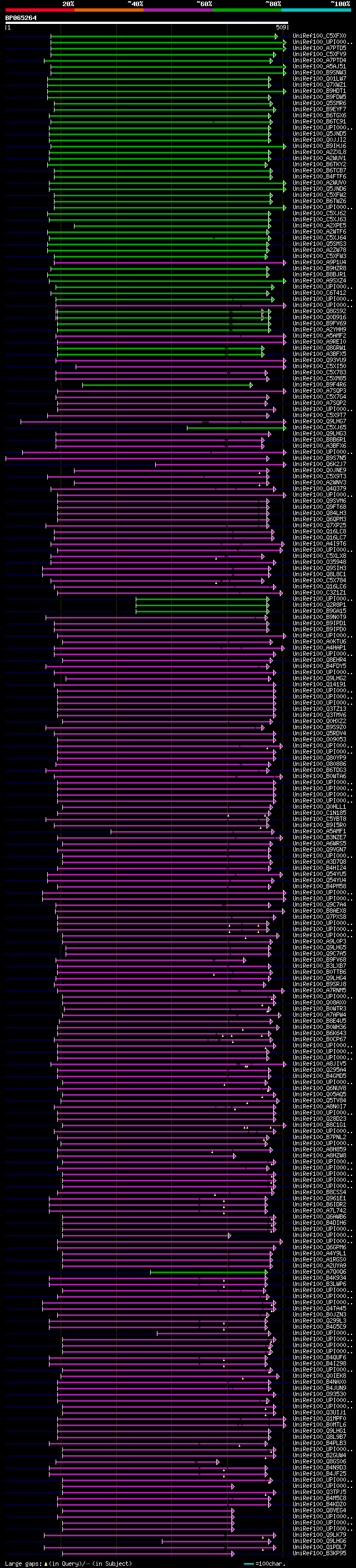Open UniRef100_A2ZXL8 entry

tap(319, 152)
